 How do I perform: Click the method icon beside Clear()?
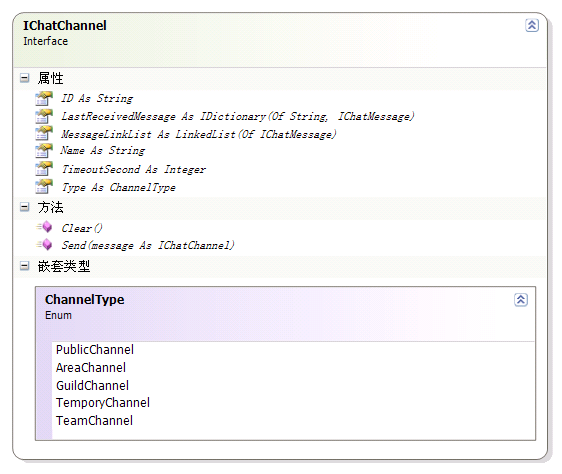44,227
